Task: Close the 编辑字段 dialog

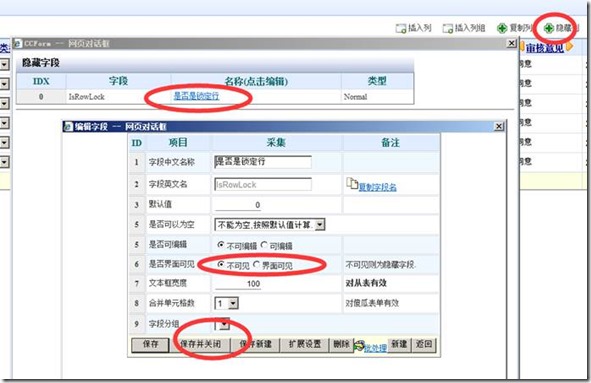Action: 499,126
